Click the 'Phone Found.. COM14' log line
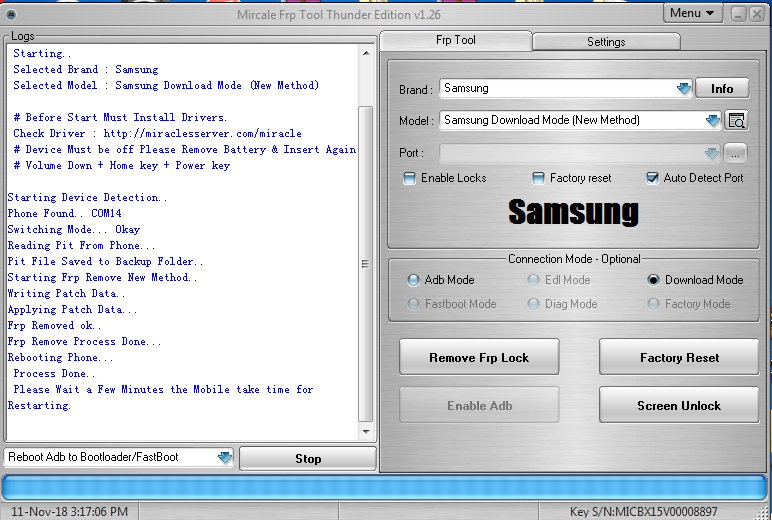This screenshot has height=520, width=772. 64,213
